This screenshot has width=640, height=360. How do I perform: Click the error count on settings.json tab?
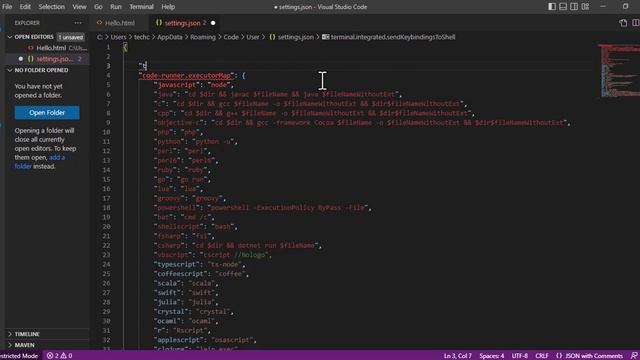(x=204, y=23)
